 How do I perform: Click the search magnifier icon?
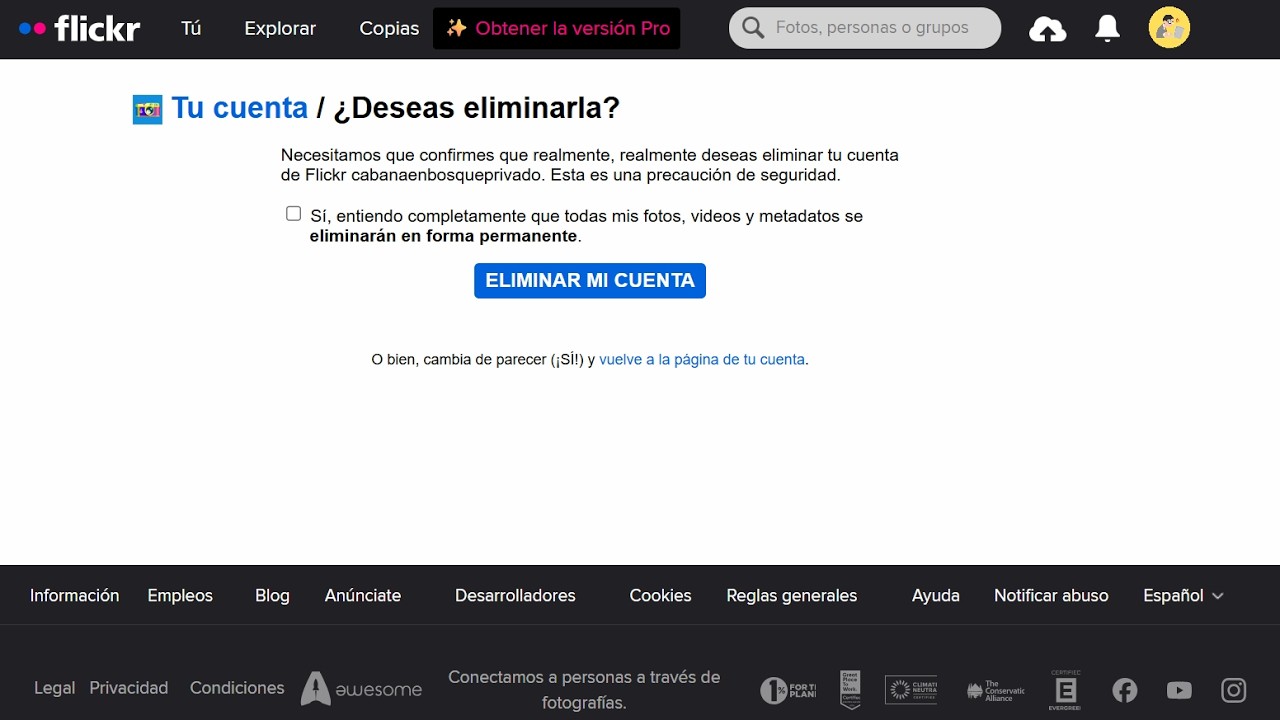(x=753, y=28)
